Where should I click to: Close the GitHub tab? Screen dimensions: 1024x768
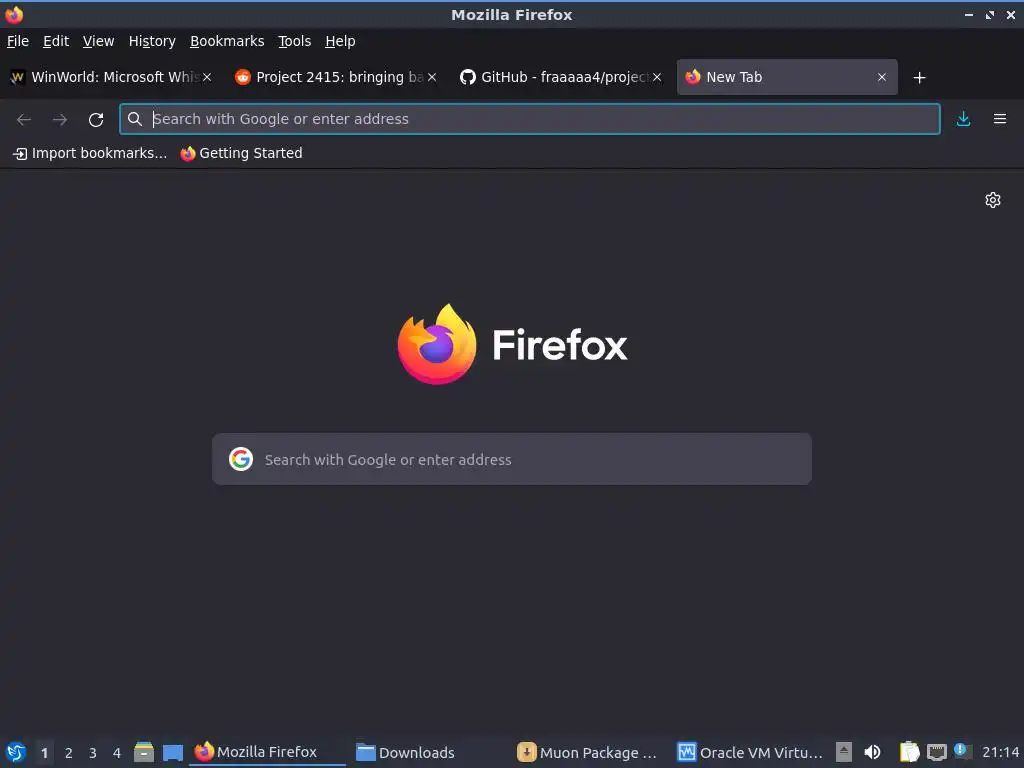click(x=657, y=77)
